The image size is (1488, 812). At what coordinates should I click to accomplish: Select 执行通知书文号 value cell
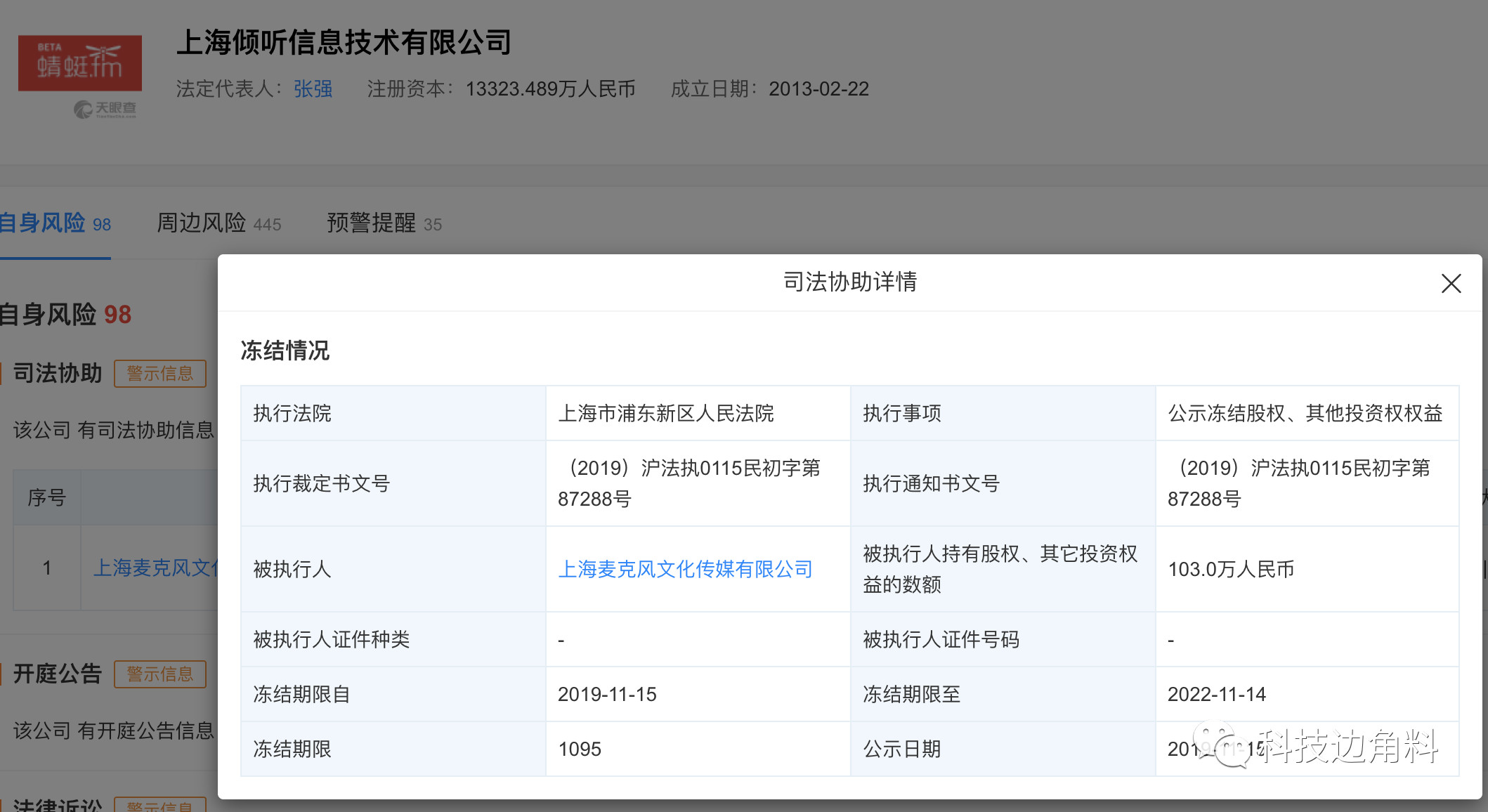pyautogui.click(x=1307, y=483)
